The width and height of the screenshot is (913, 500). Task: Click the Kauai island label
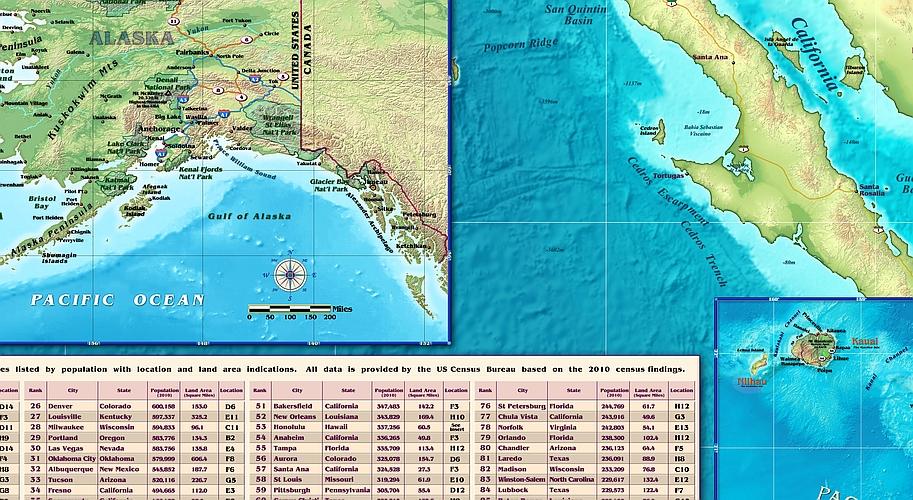click(x=865, y=341)
